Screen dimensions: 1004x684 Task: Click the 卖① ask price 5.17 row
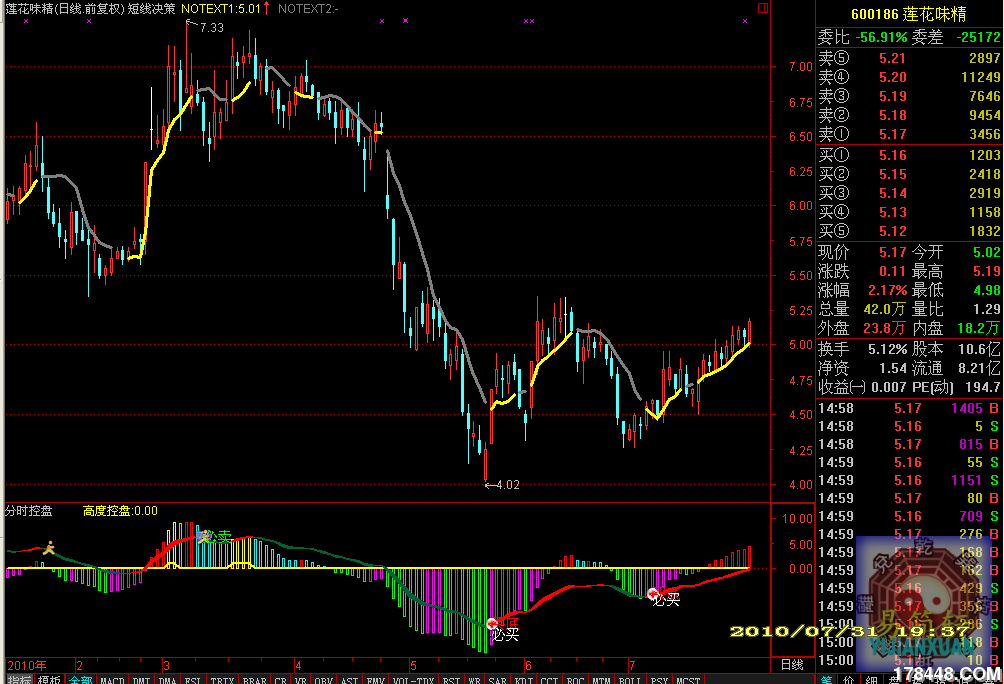(x=909, y=134)
